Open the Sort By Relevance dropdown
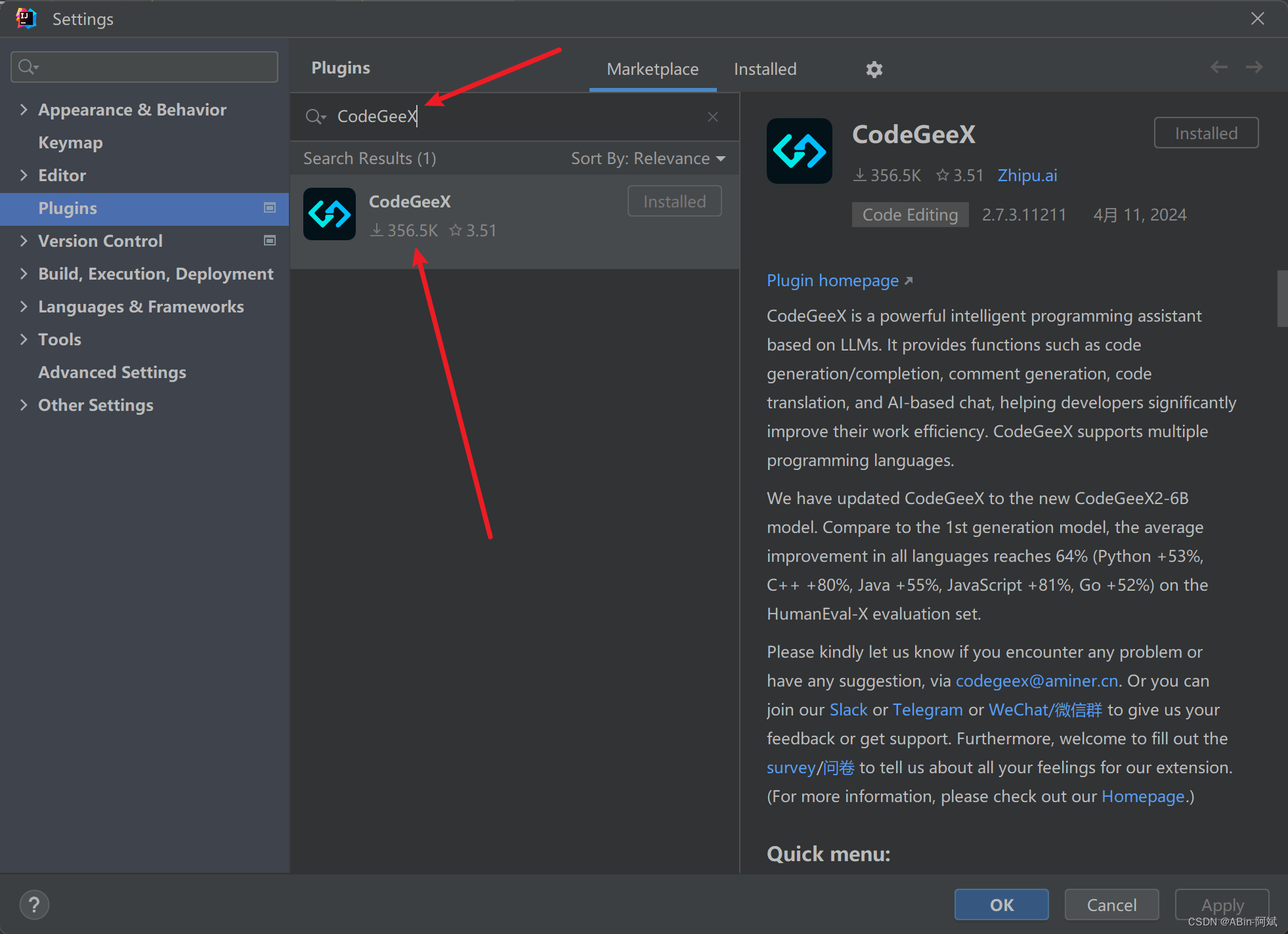The image size is (1288, 934). click(x=648, y=159)
